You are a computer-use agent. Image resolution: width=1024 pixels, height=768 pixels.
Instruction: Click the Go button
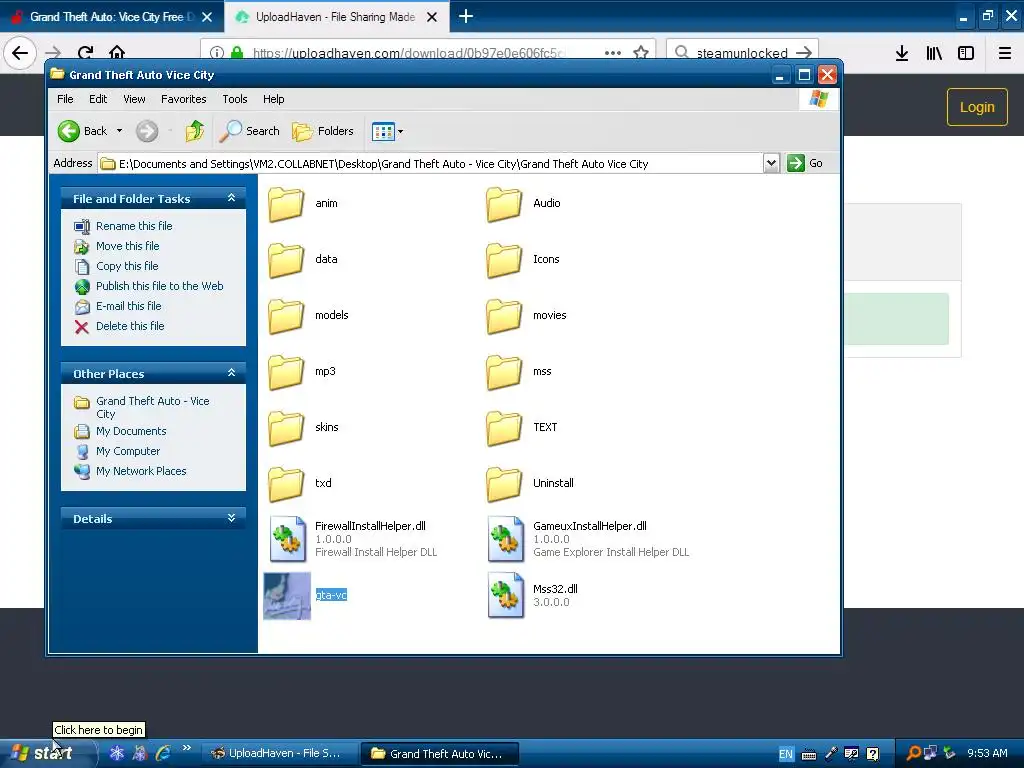click(805, 163)
